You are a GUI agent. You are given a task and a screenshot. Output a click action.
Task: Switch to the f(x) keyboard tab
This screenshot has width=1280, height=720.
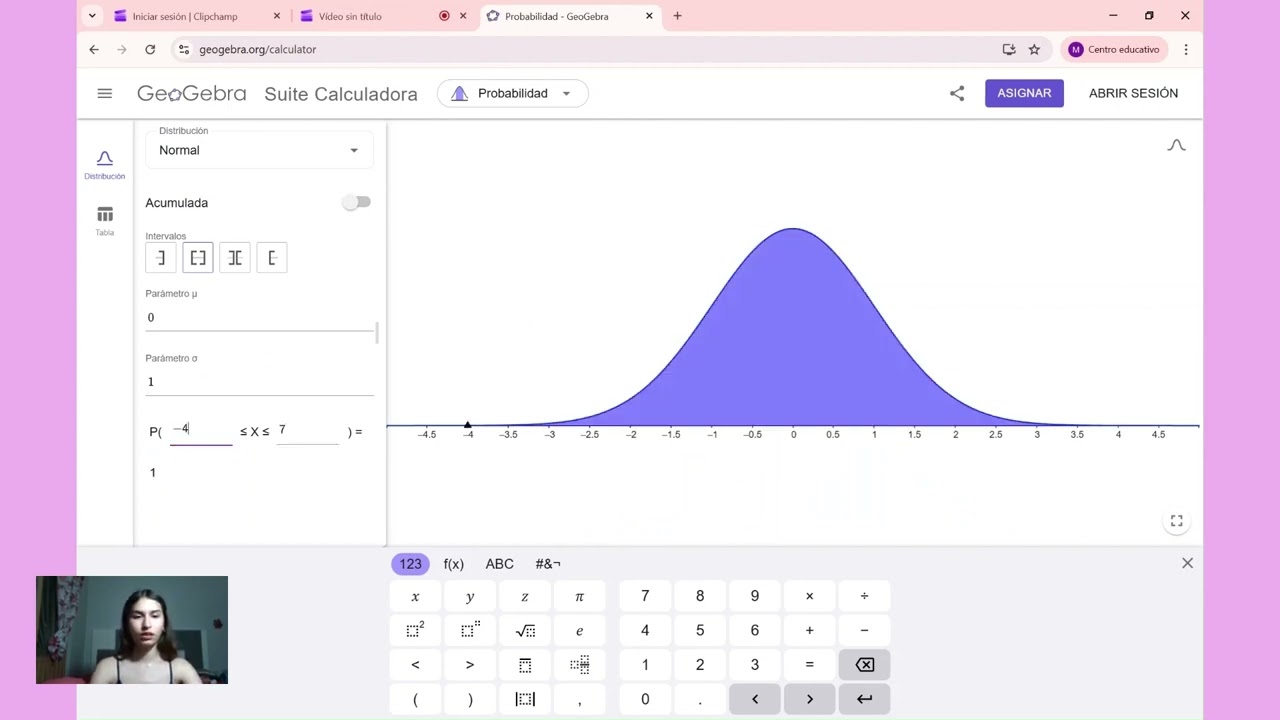453,564
